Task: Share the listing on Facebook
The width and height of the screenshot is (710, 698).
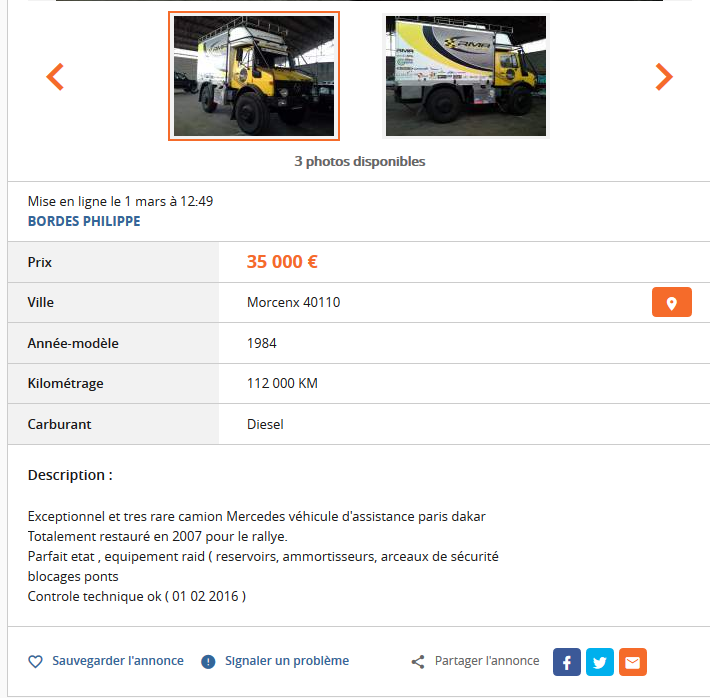Action: (566, 662)
